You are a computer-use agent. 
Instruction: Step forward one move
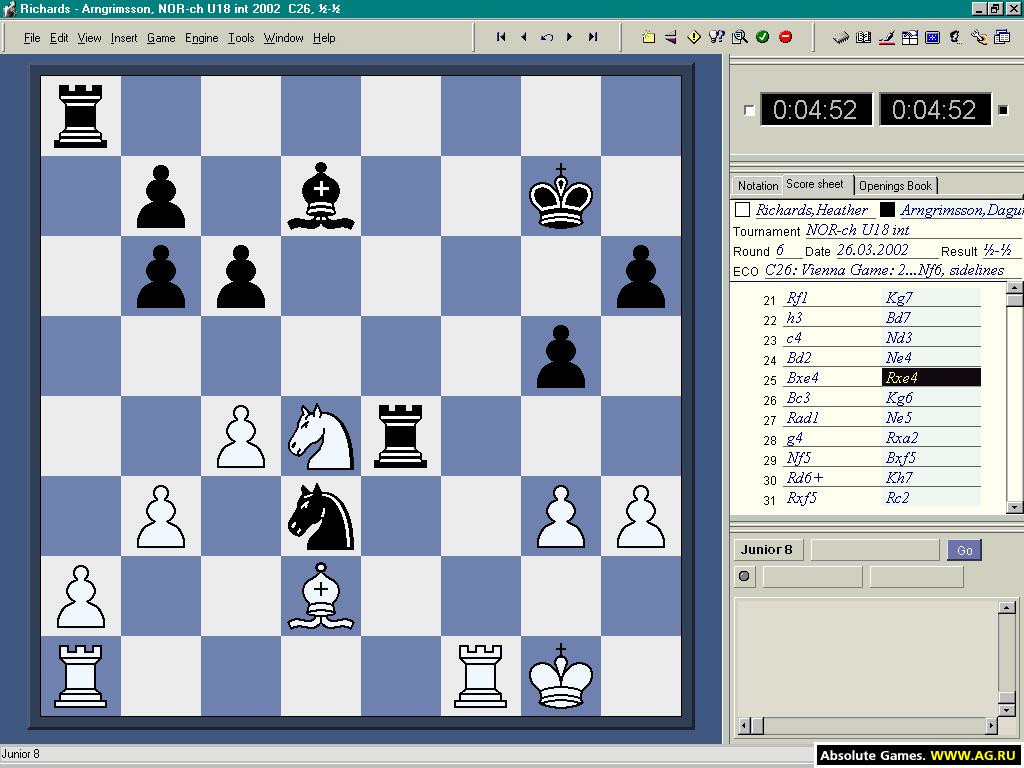[569, 37]
